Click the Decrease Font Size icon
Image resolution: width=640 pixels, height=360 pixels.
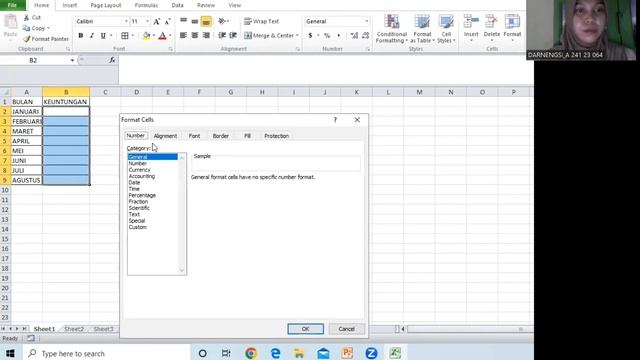[167, 21]
